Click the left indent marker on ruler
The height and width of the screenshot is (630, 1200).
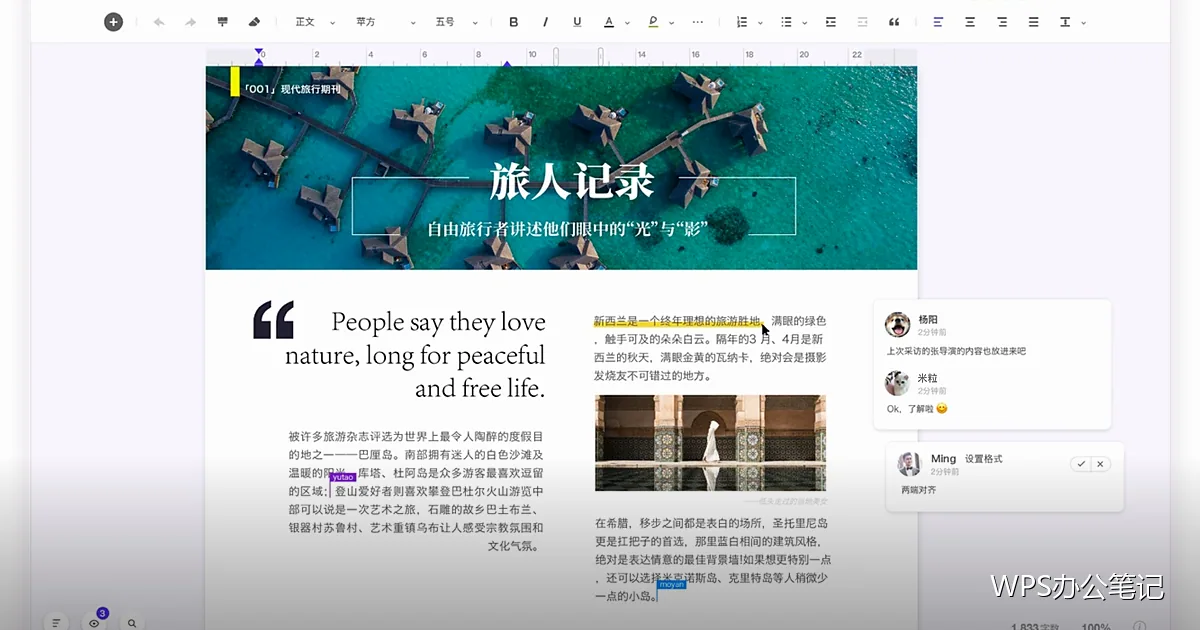coord(259,60)
